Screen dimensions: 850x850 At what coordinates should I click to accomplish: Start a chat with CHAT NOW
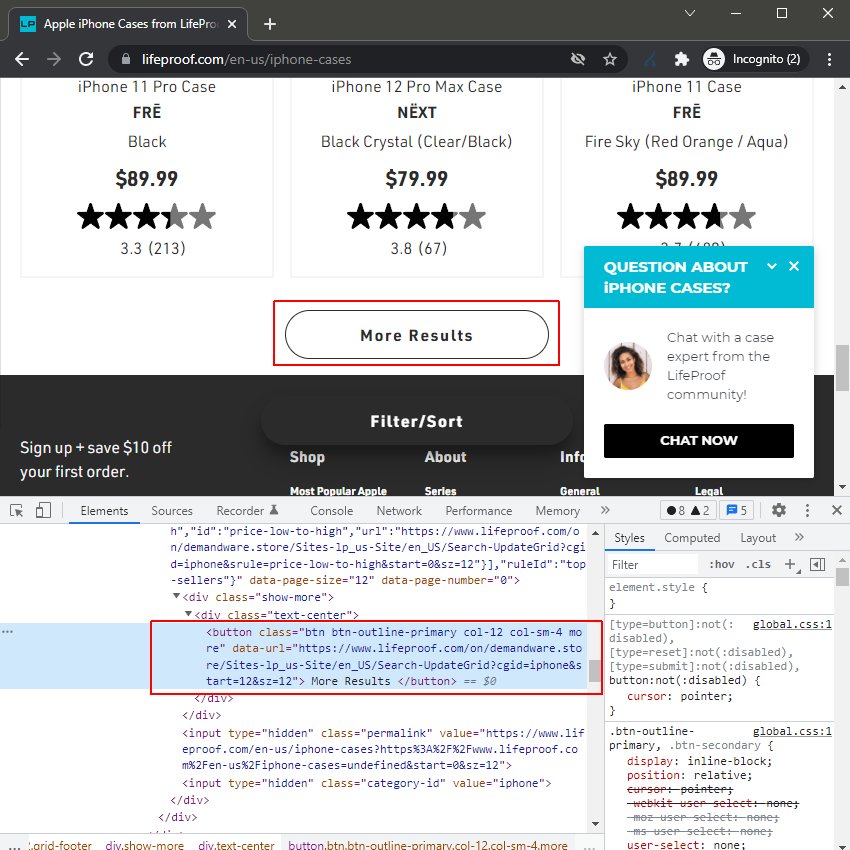pos(698,441)
